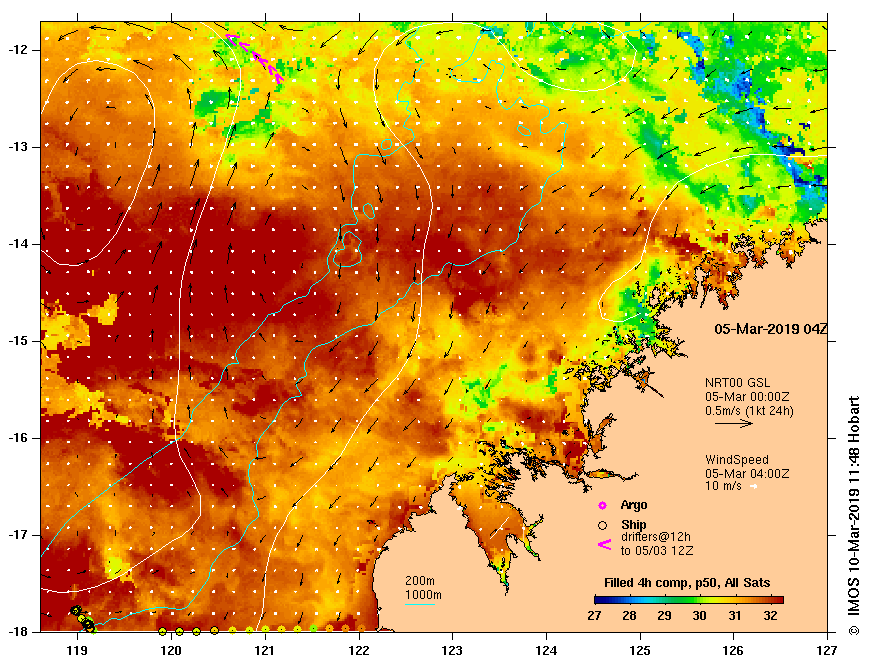Click the colorbar label 30
Viewport: 871px width, 666px height.
click(699, 615)
